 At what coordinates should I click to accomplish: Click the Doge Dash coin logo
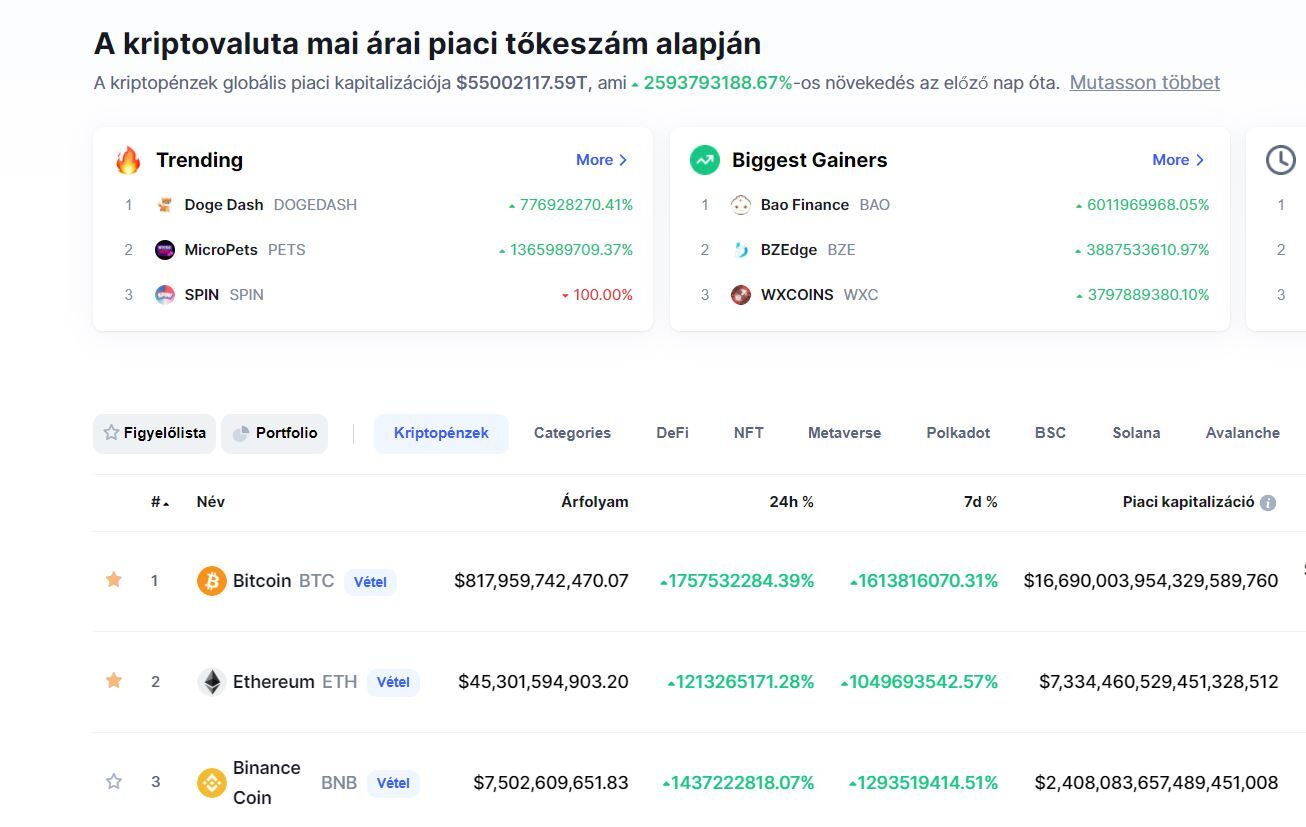(x=165, y=205)
